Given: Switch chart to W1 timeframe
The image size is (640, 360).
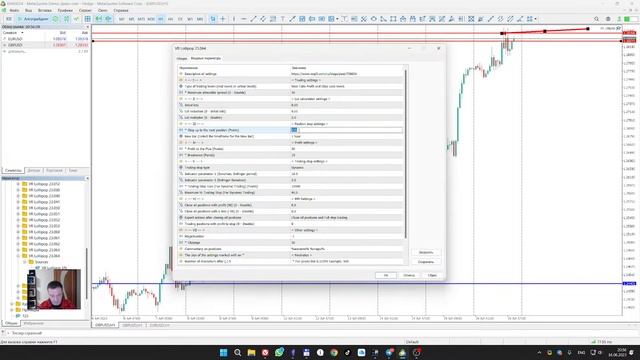Looking at the screenshot, I should pyautogui.click(x=190, y=19).
